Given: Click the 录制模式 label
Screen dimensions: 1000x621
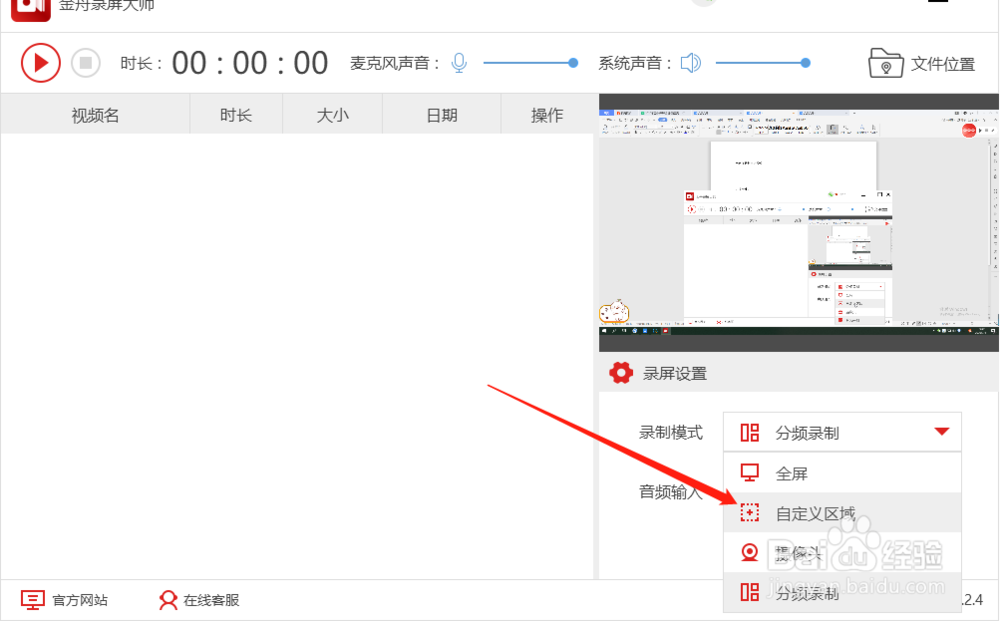Looking at the screenshot, I should (671, 432).
